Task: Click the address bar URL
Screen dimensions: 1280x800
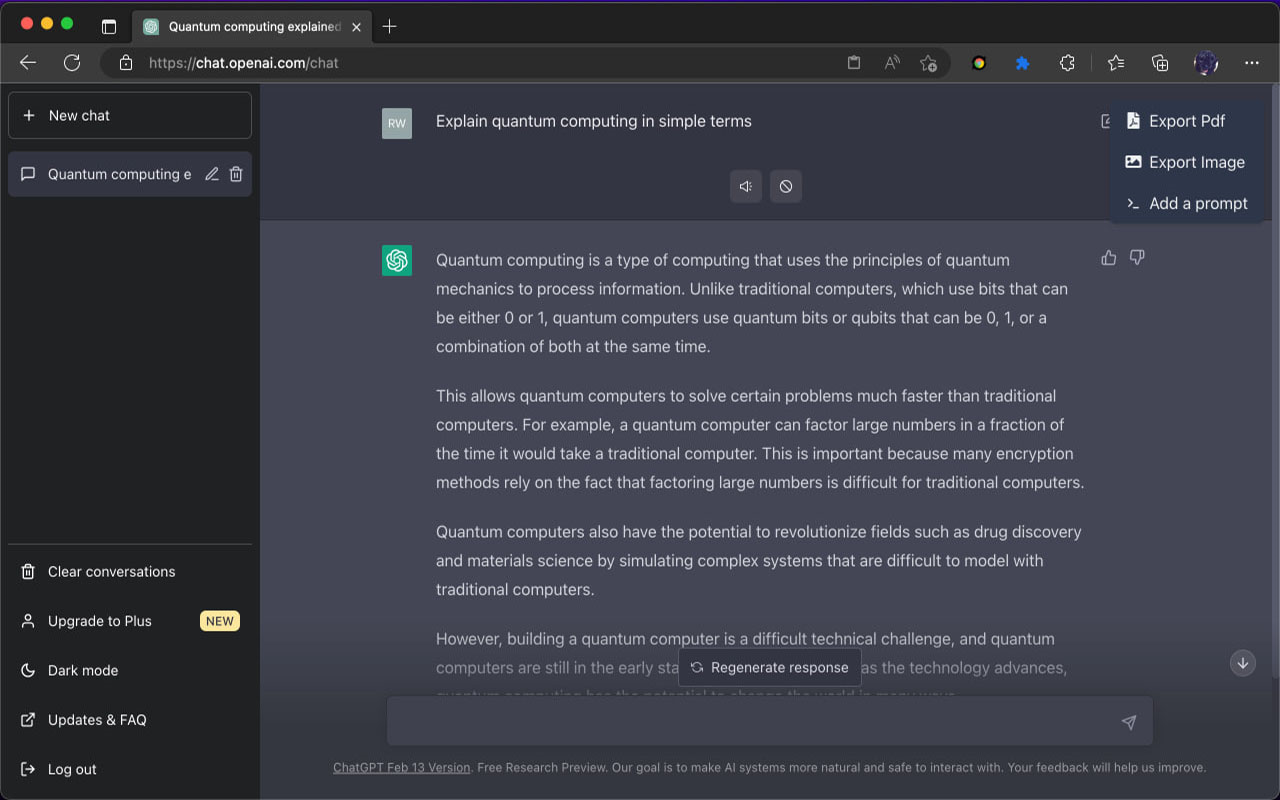Action: [243, 63]
